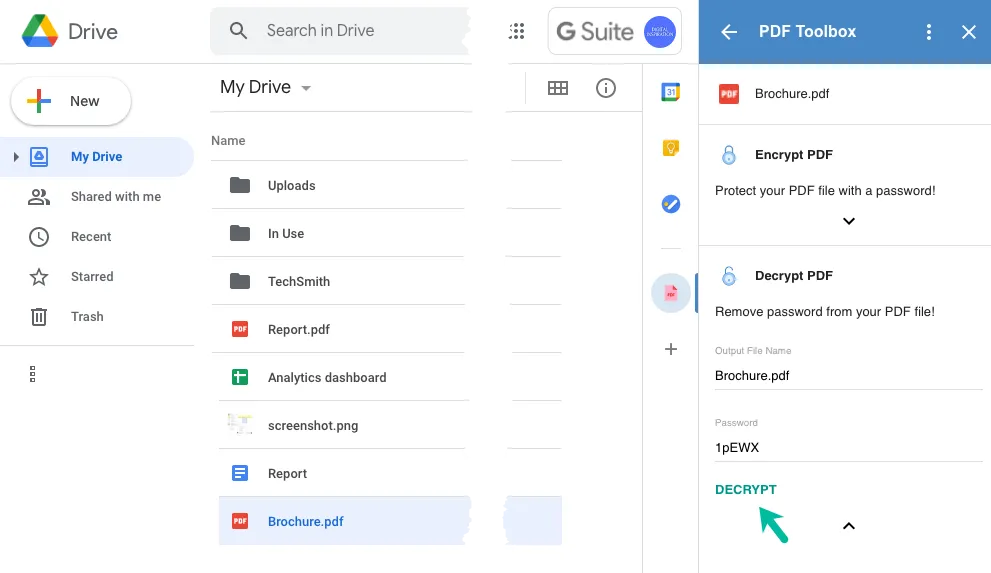Open Google Tasks side panel
Image resolution: width=991 pixels, height=573 pixels.
[671, 204]
